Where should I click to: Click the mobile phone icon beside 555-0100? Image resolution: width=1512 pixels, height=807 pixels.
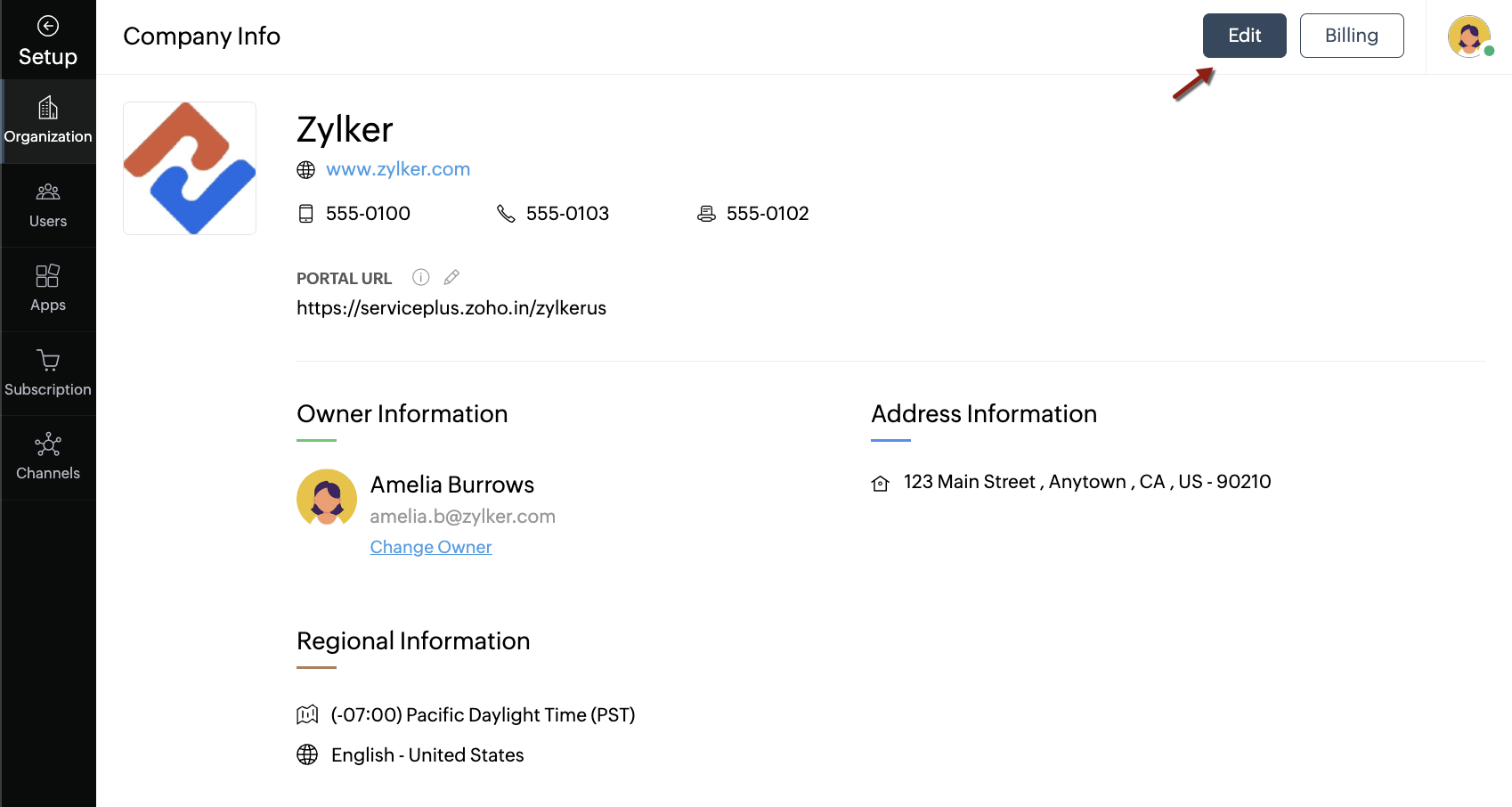pos(306,214)
